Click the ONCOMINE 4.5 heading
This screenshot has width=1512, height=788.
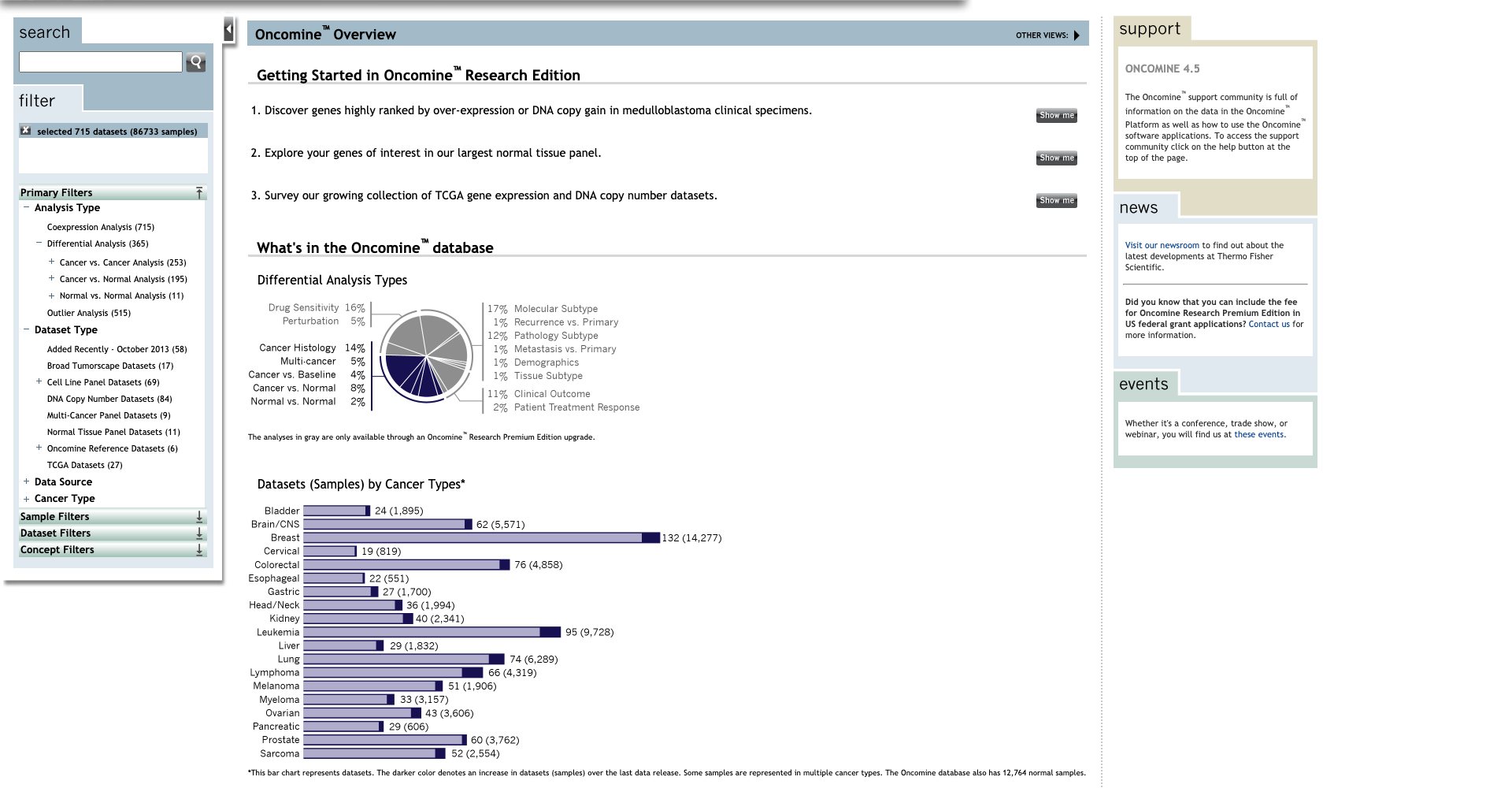(1162, 69)
